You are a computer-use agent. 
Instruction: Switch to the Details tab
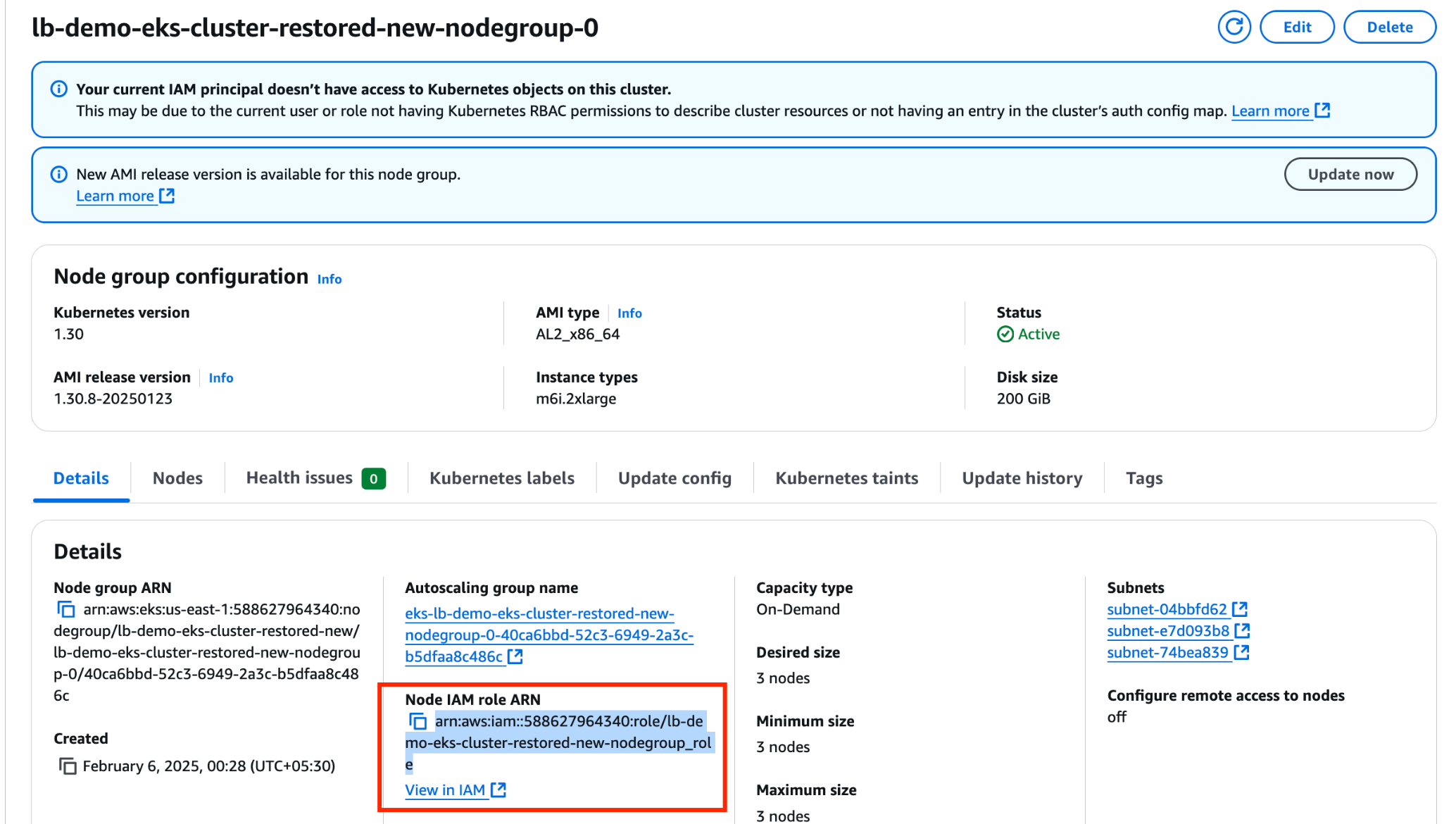pyautogui.click(x=81, y=479)
